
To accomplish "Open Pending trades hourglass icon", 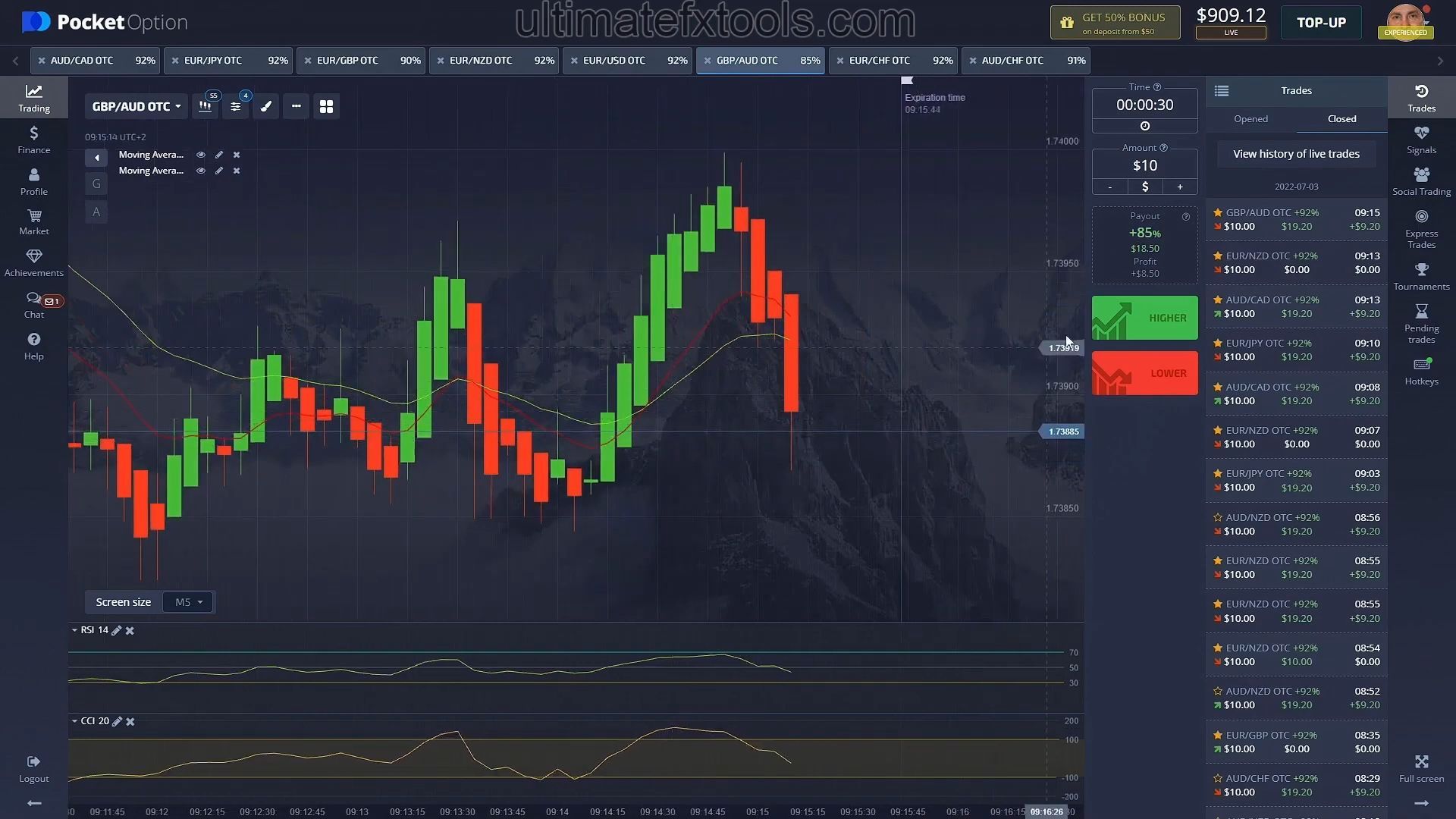I will point(1421,324).
